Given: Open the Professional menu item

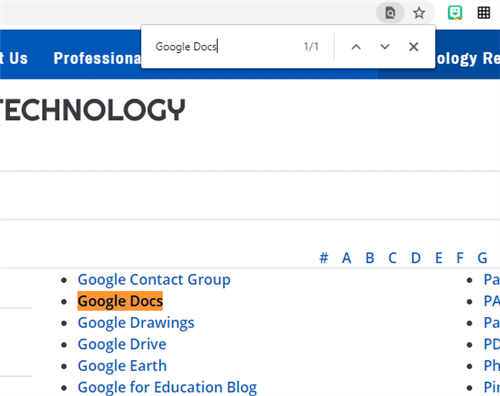Looking at the screenshot, I should click(98, 58).
